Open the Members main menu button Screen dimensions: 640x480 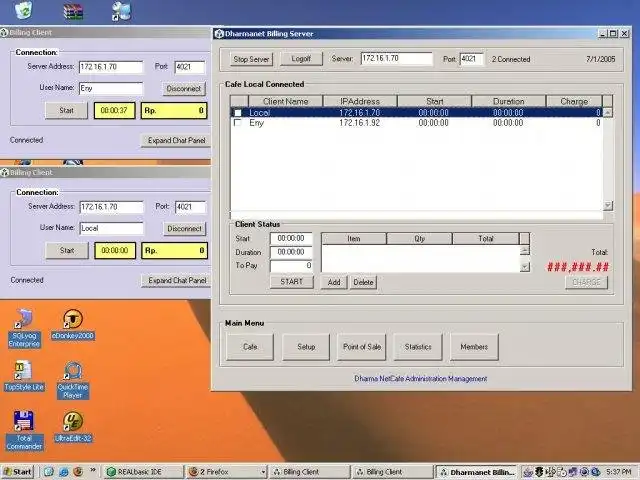(x=474, y=347)
